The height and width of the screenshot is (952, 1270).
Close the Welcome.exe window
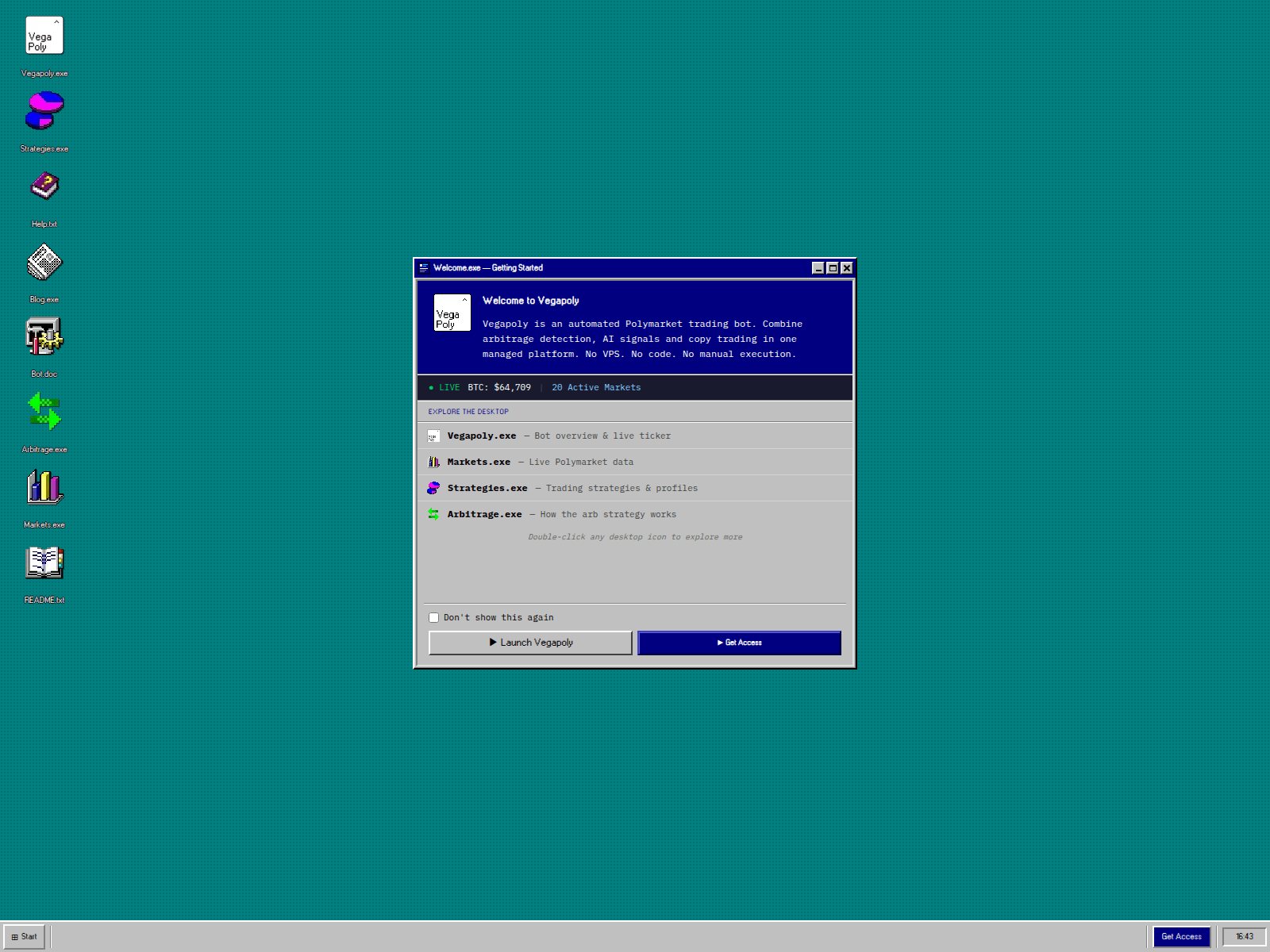pyautogui.click(x=847, y=268)
